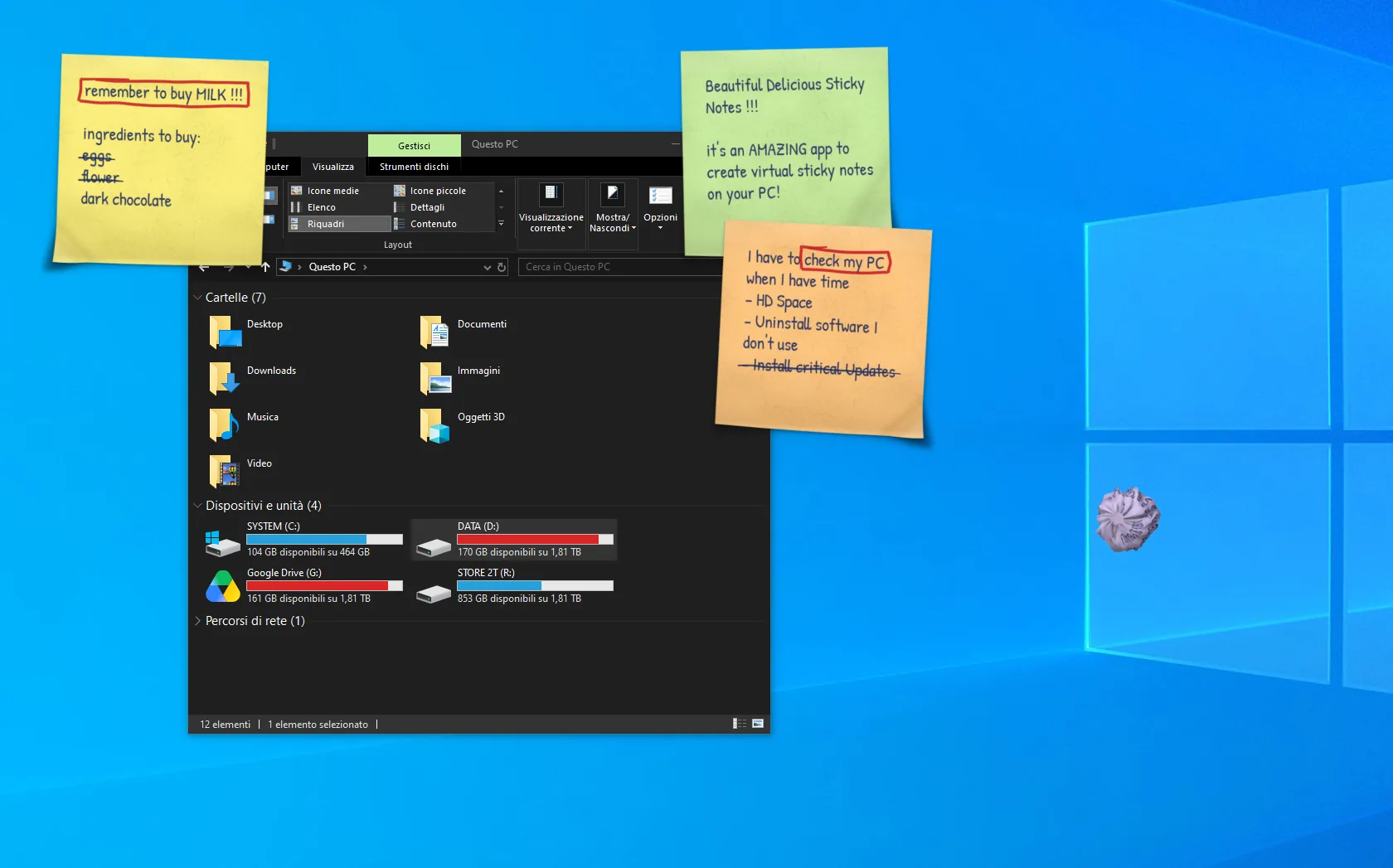This screenshot has width=1393, height=868.
Task: Select the SYSTEM (C:) drive icon
Action: pos(223,543)
